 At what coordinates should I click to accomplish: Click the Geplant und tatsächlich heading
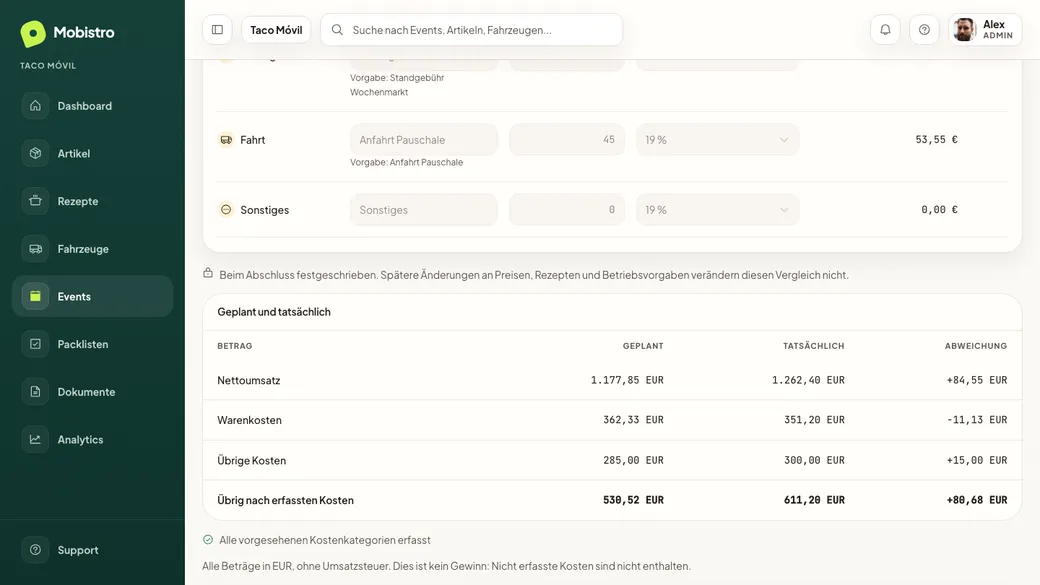pos(274,312)
